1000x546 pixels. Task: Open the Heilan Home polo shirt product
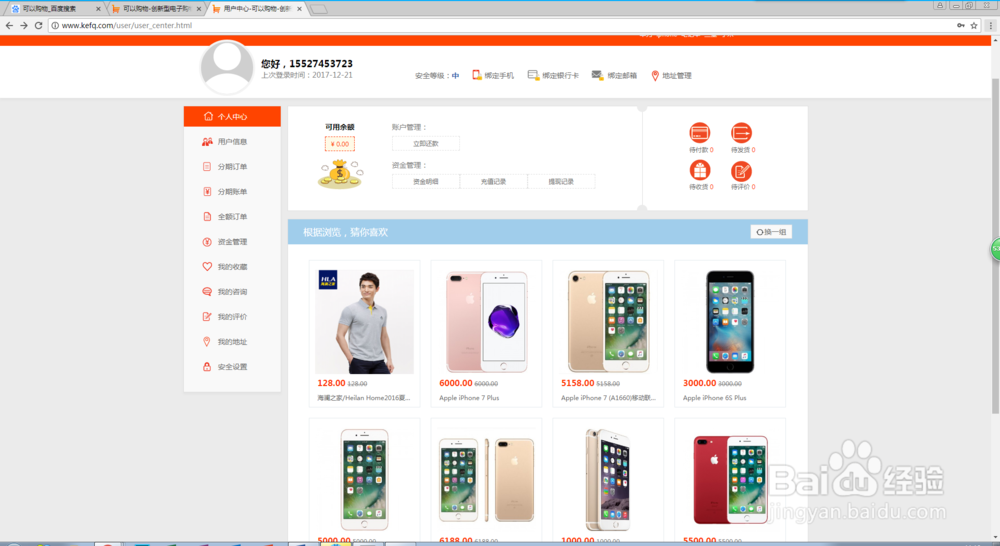pyautogui.click(x=364, y=321)
